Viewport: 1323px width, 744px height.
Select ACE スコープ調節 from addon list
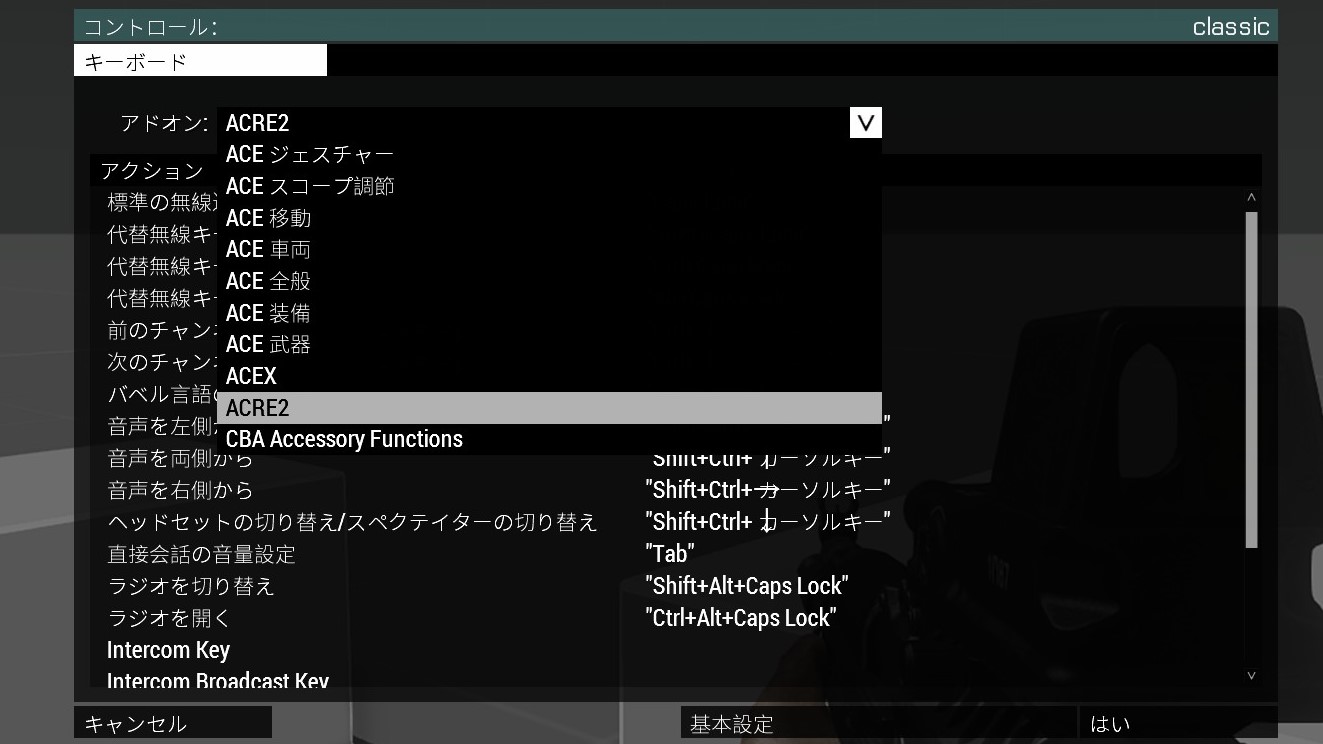549,186
